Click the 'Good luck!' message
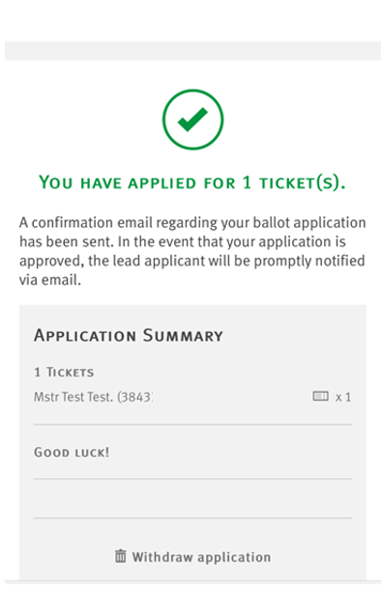The image size is (388, 606). click(71, 452)
